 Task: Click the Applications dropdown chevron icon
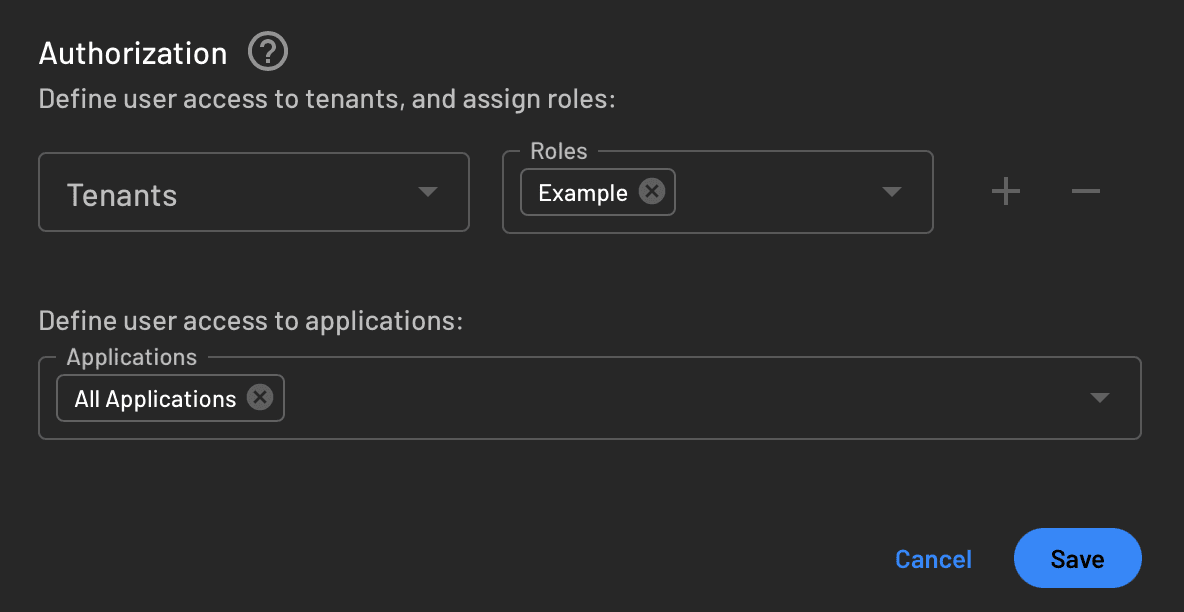pyautogui.click(x=1100, y=397)
